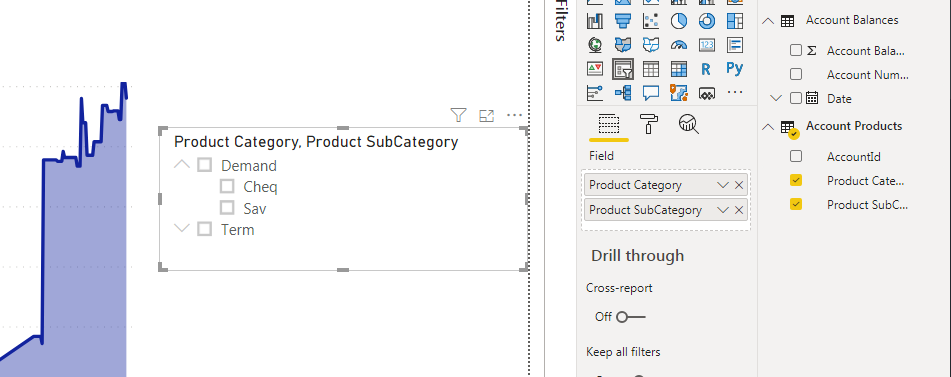Viewport: 951px width, 377px height.
Task: Collapse the Account Balances table
Action: 768,21
